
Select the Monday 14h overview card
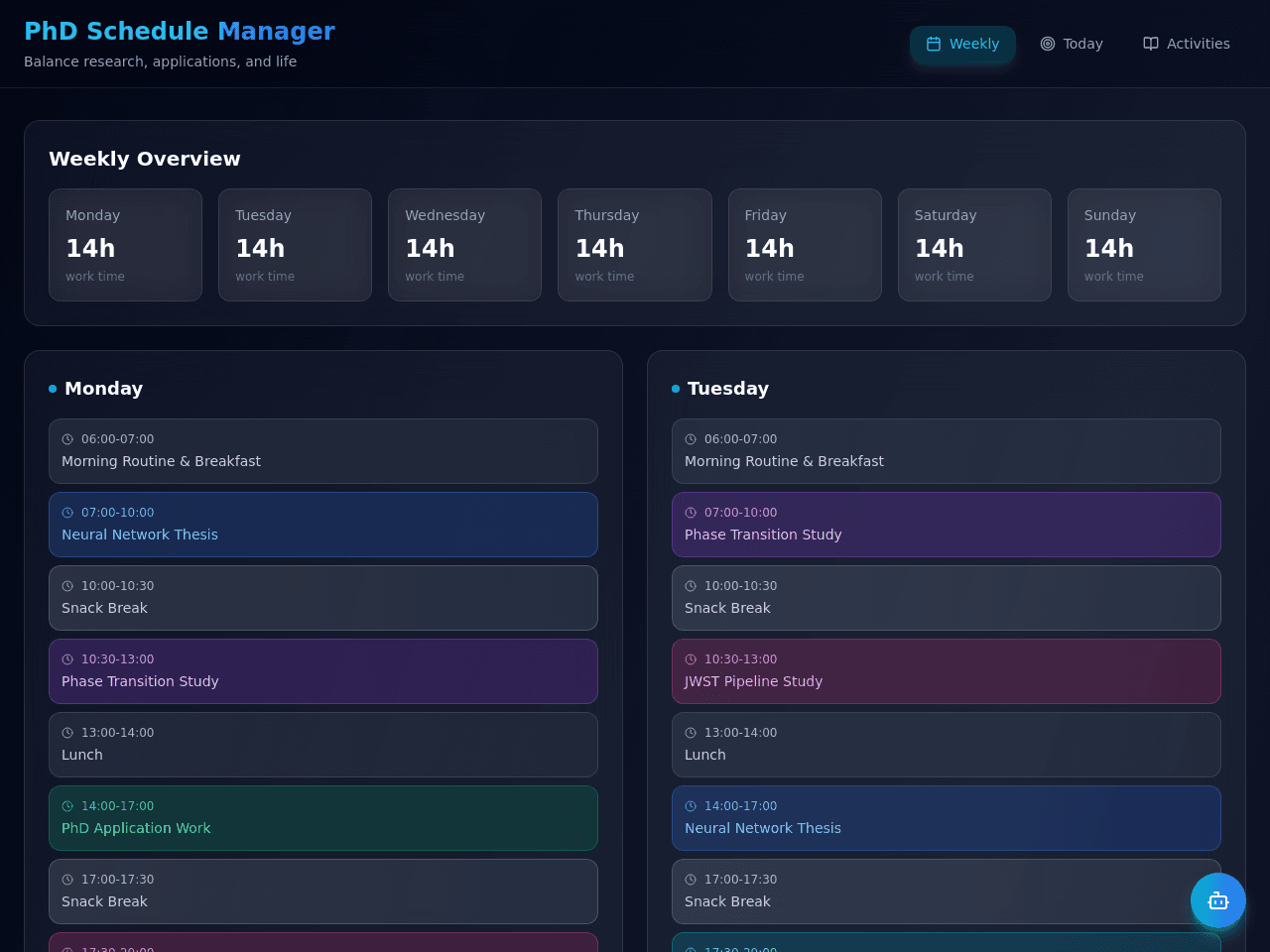[x=125, y=245]
